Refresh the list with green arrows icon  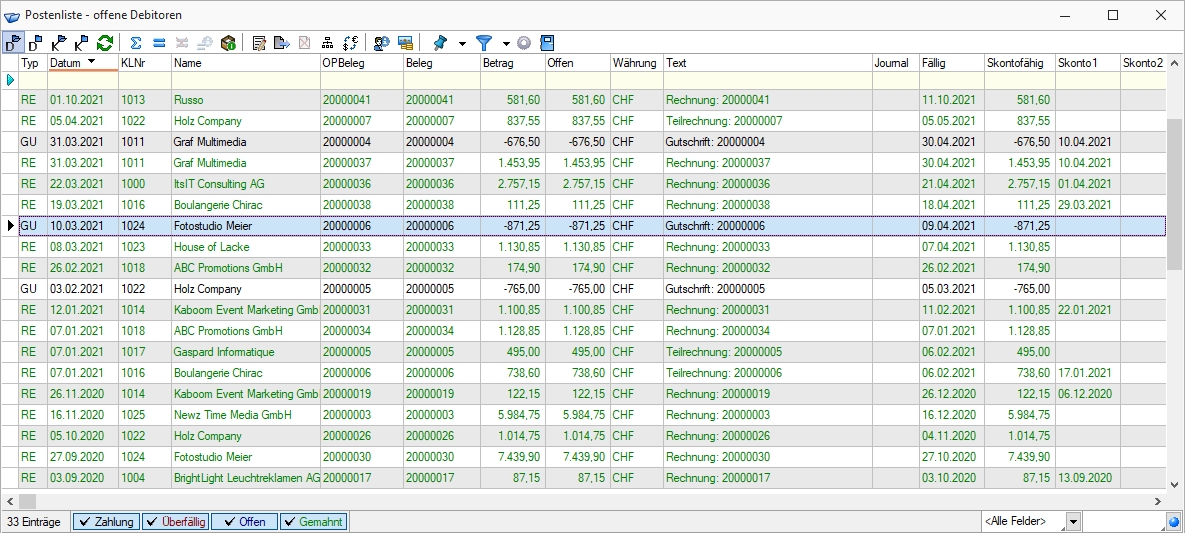pos(105,43)
